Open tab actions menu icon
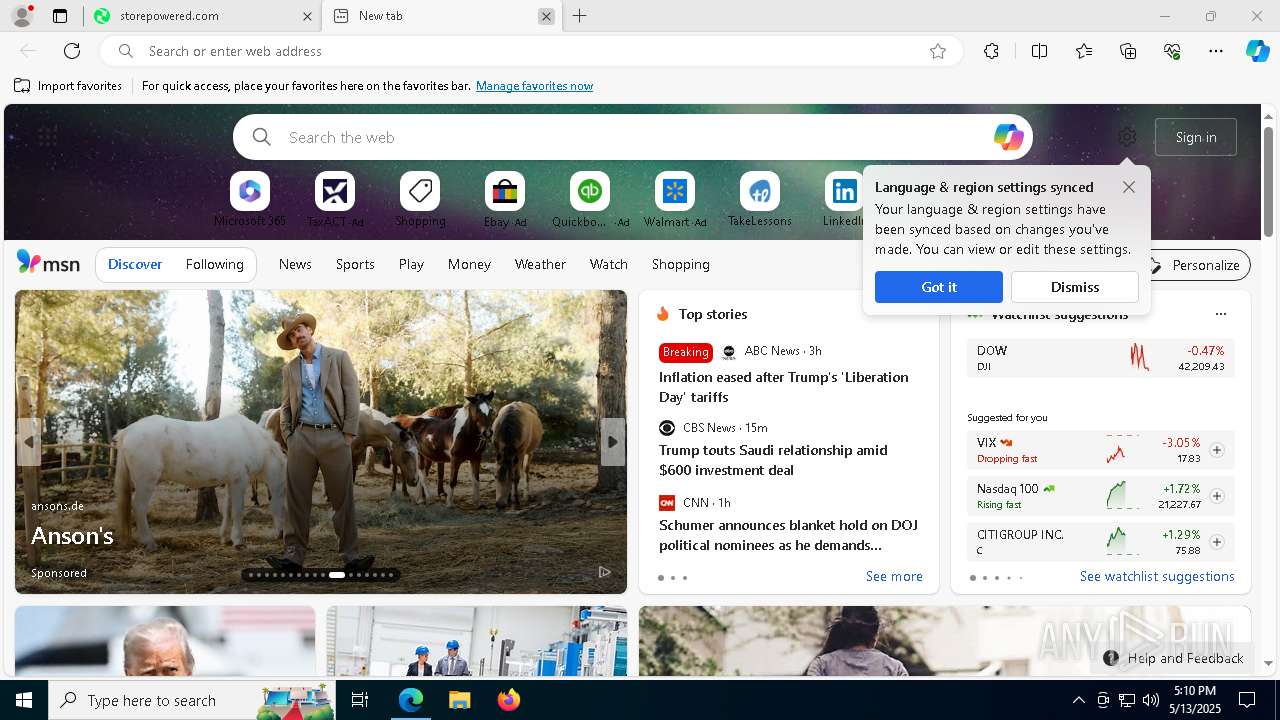The height and width of the screenshot is (720, 1280). 60,16
